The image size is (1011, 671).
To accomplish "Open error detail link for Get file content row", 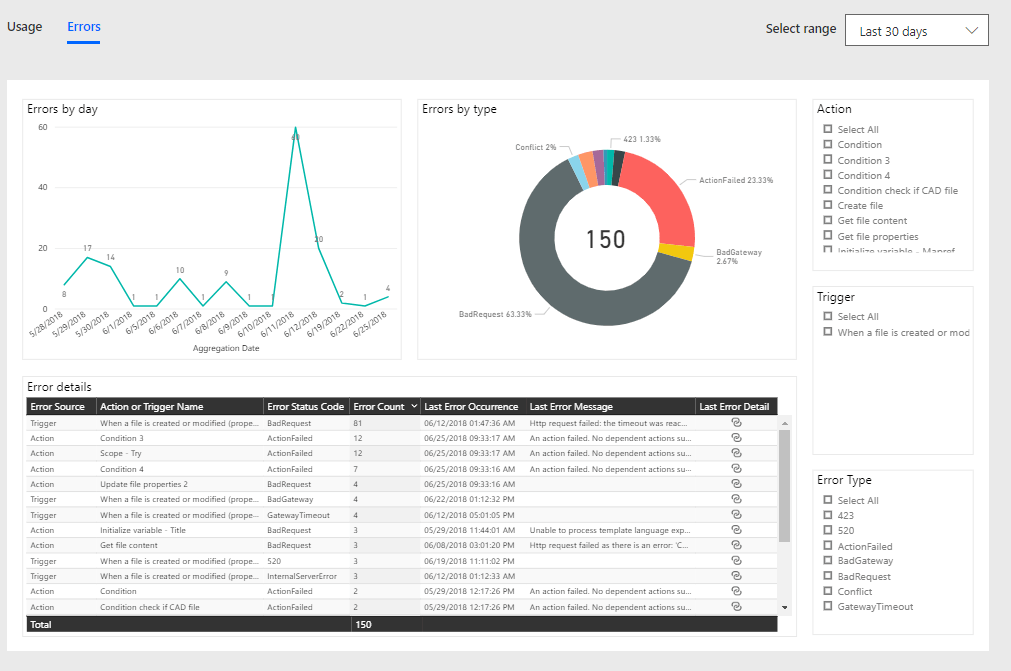I will (736, 545).
